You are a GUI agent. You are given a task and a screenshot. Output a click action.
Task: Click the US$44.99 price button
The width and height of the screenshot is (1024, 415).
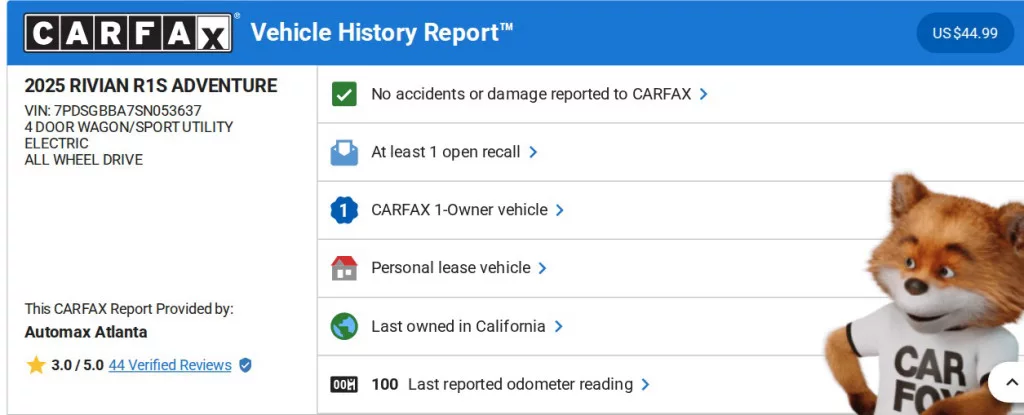pos(965,33)
